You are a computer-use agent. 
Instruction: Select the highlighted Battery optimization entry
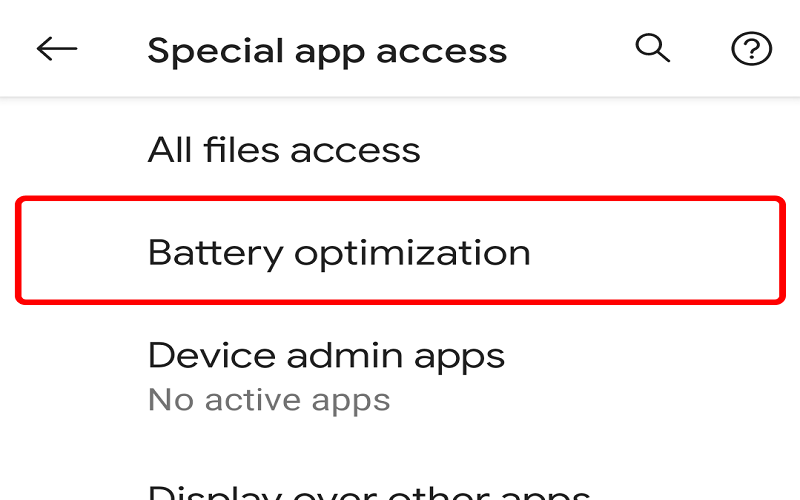click(x=400, y=251)
